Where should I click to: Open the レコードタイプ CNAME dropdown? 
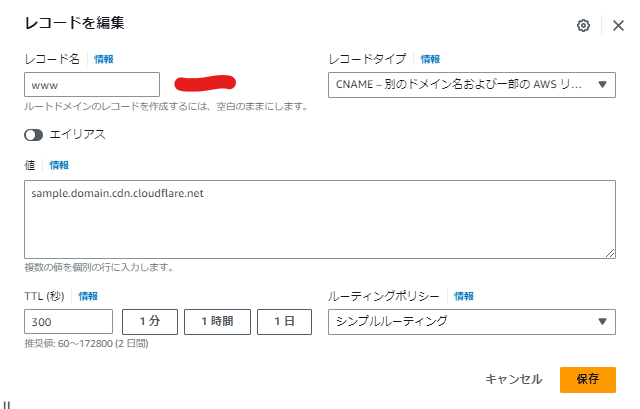(x=472, y=85)
